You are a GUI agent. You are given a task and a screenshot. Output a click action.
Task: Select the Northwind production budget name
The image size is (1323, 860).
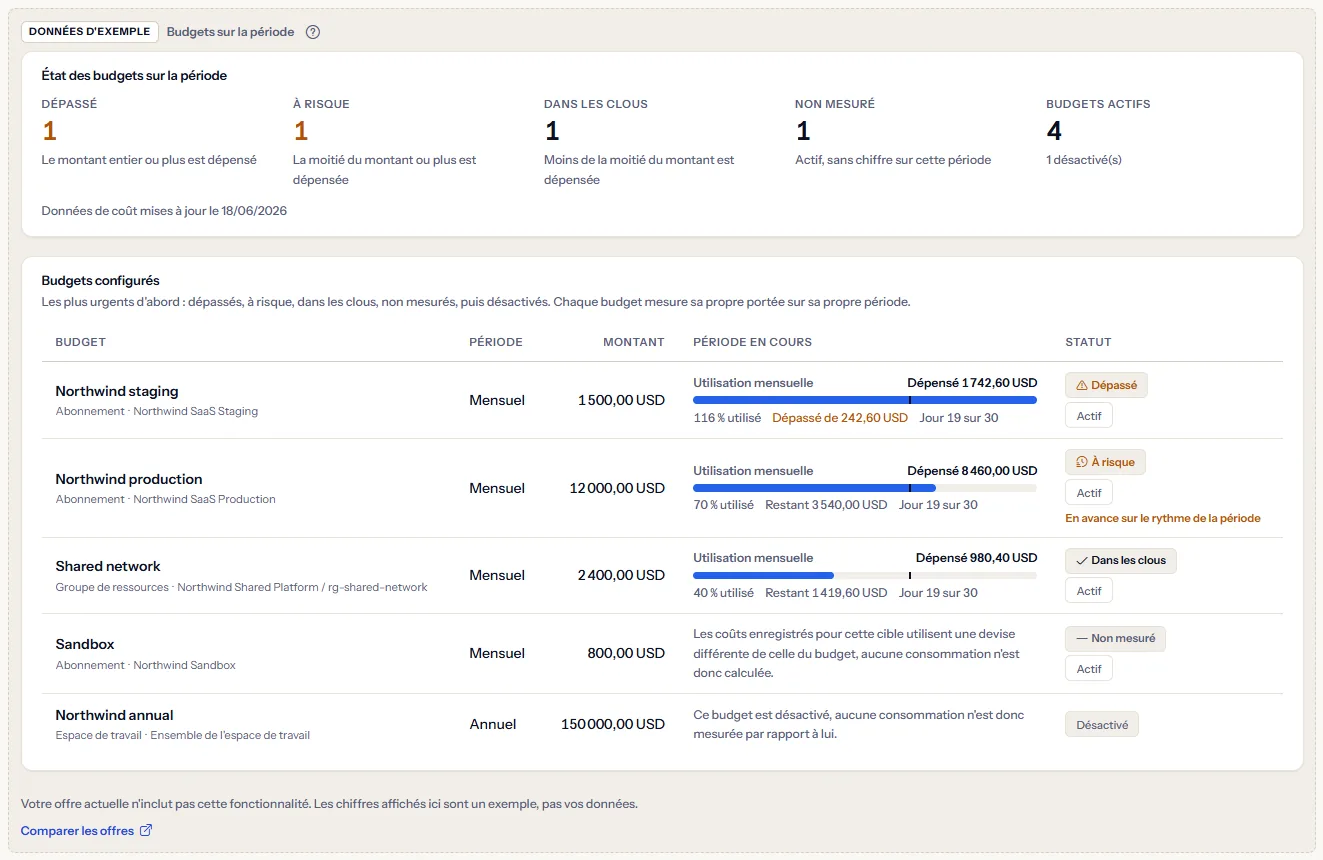[x=129, y=479]
